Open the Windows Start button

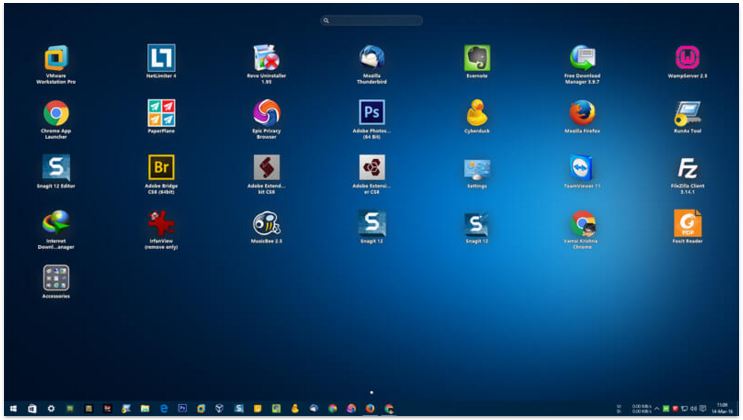click(13, 409)
